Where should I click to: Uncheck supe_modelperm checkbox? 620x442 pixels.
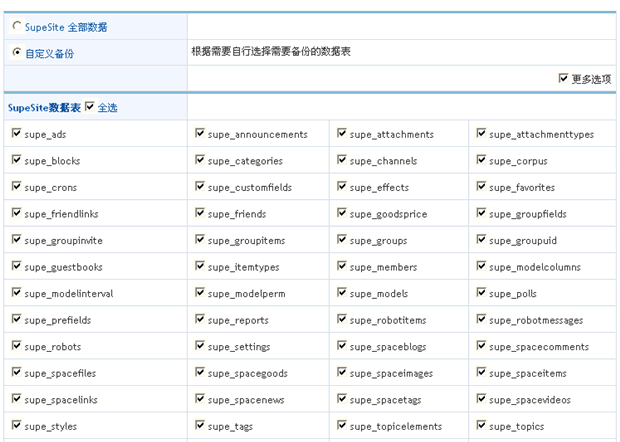coord(200,292)
